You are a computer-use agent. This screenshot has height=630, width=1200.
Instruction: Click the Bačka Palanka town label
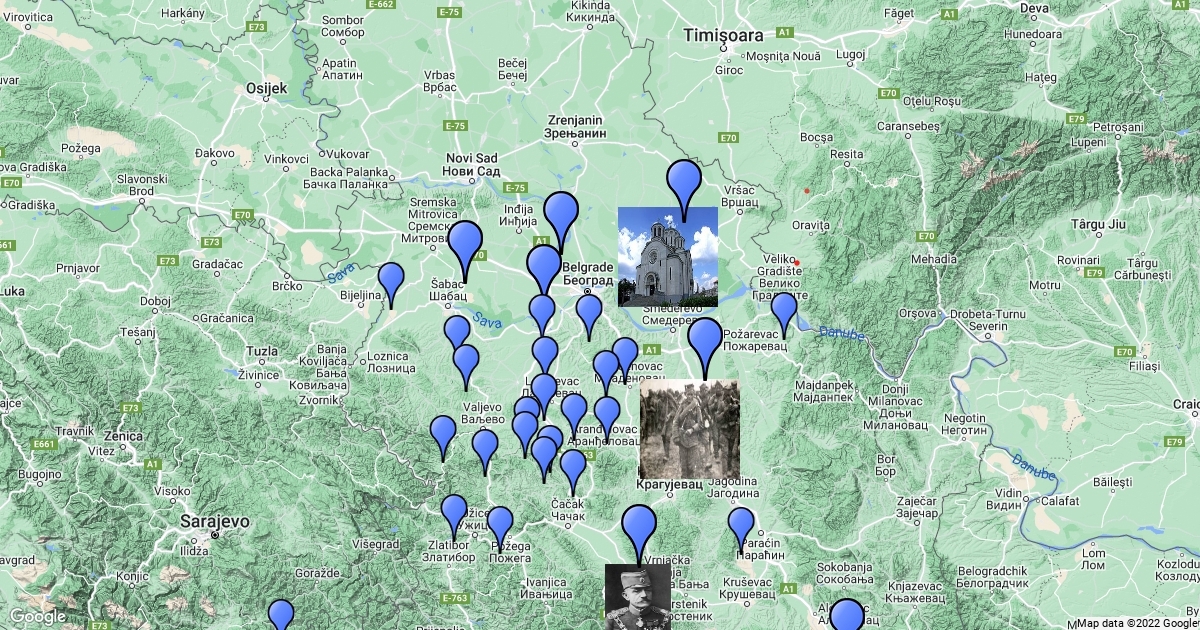pyautogui.click(x=345, y=178)
